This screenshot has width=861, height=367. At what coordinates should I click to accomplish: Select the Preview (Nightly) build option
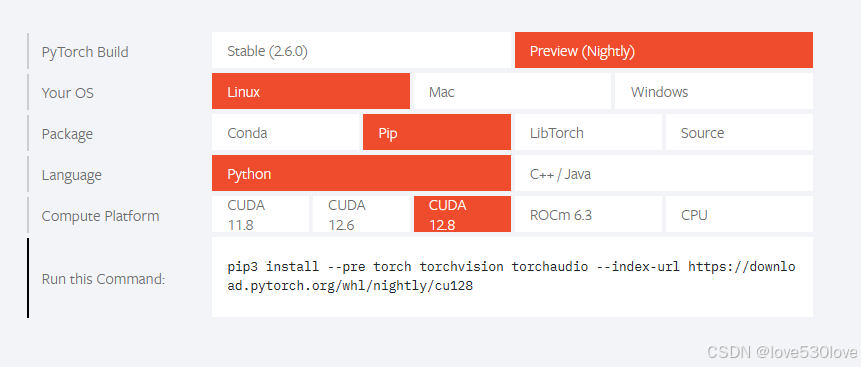[664, 50]
